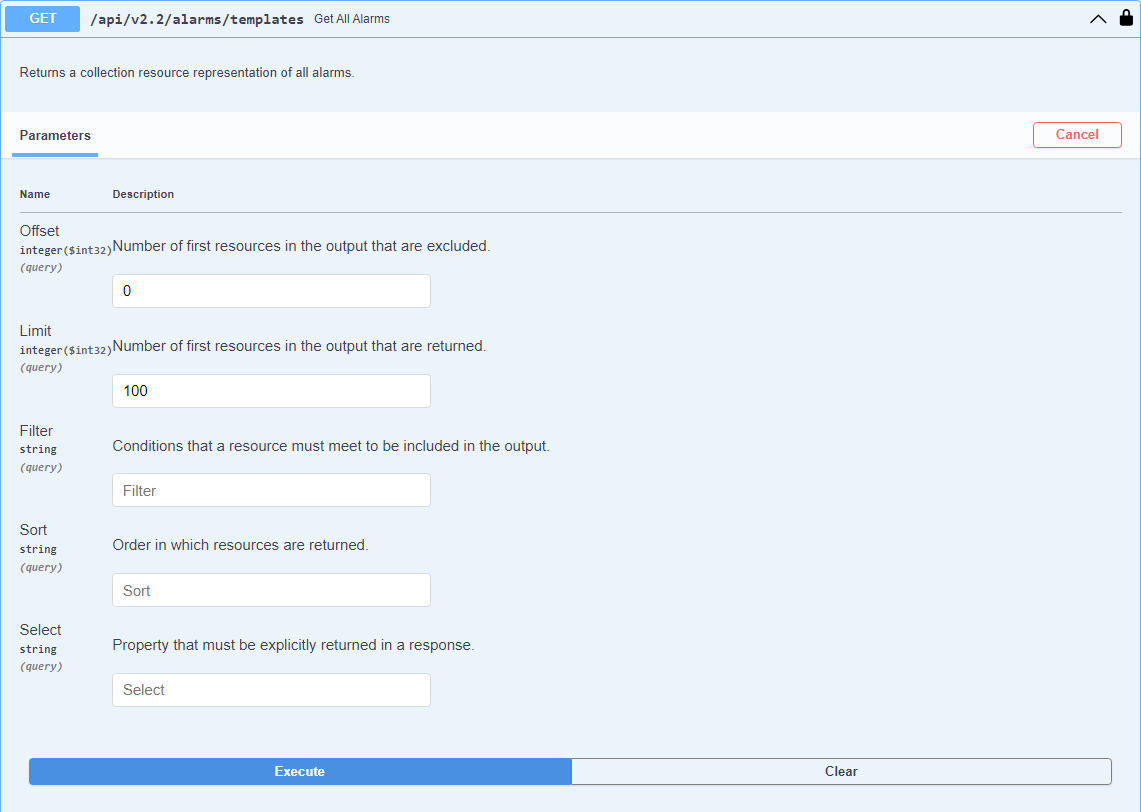Click the /api/v2.2/alarms/templates endpoint path
This screenshot has width=1141, height=812.
(197, 19)
